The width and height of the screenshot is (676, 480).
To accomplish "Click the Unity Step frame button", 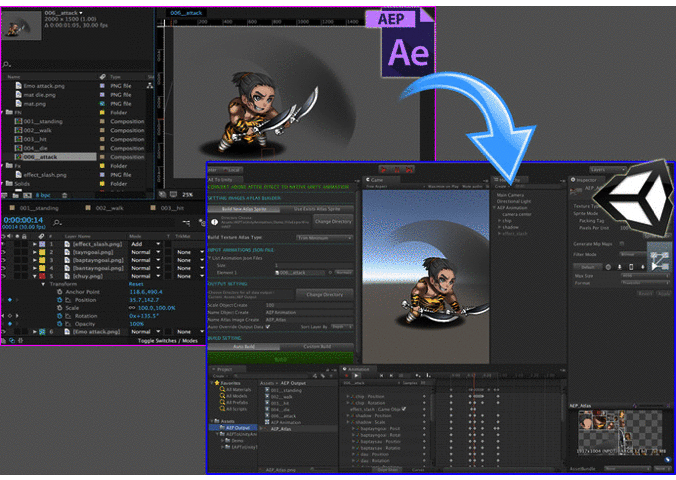I will (410, 169).
